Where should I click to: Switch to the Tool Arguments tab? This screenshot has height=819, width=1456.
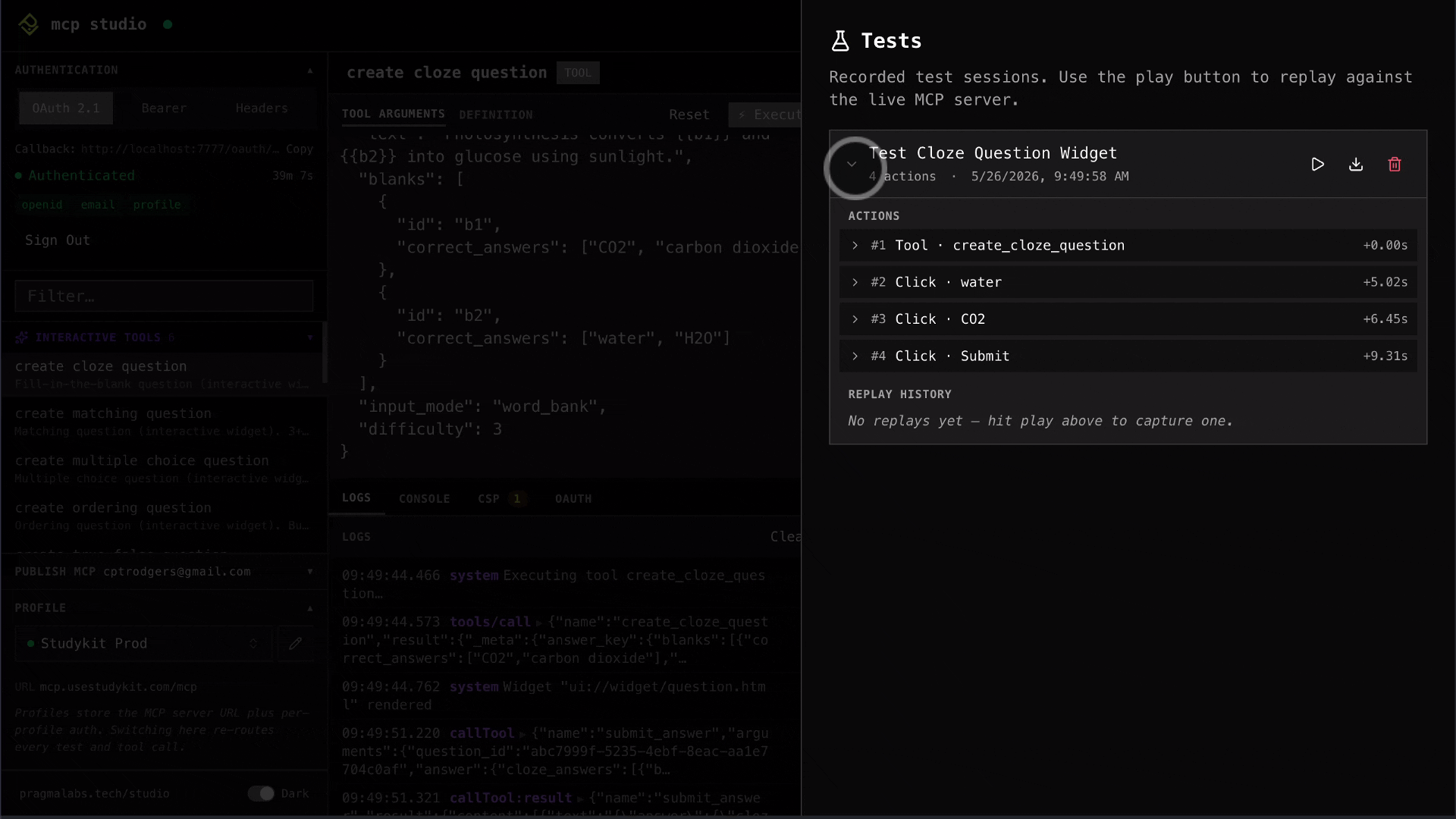tap(393, 115)
